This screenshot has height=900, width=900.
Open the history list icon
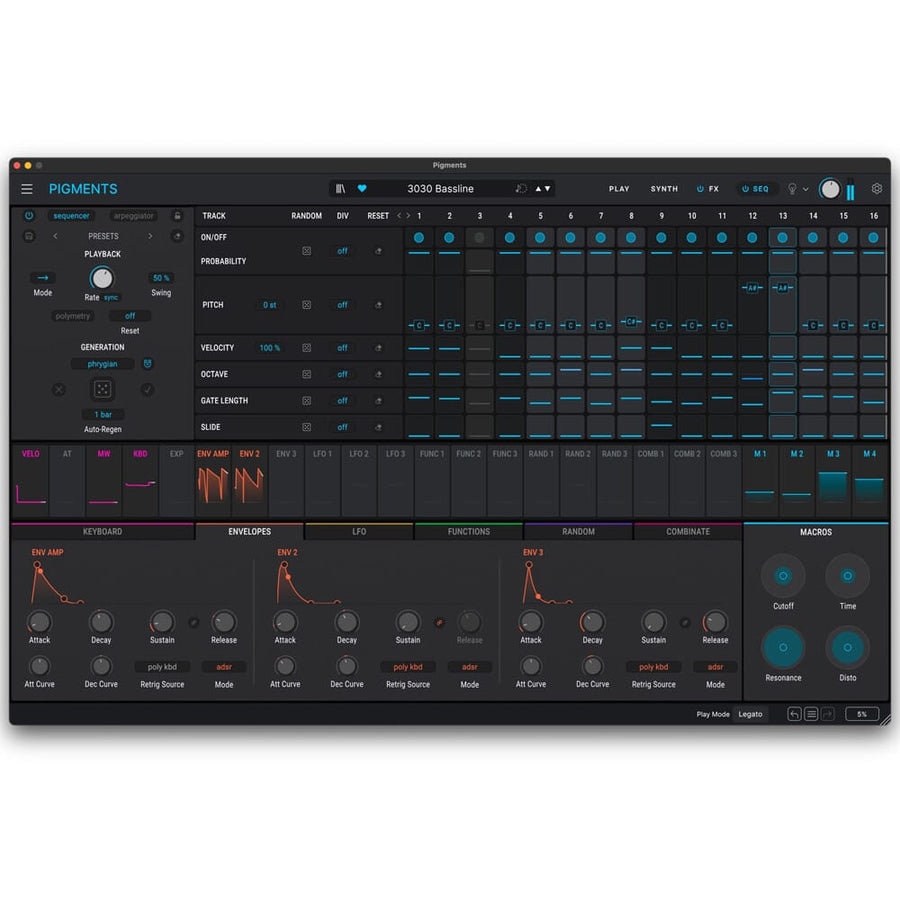[x=811, y=714]
